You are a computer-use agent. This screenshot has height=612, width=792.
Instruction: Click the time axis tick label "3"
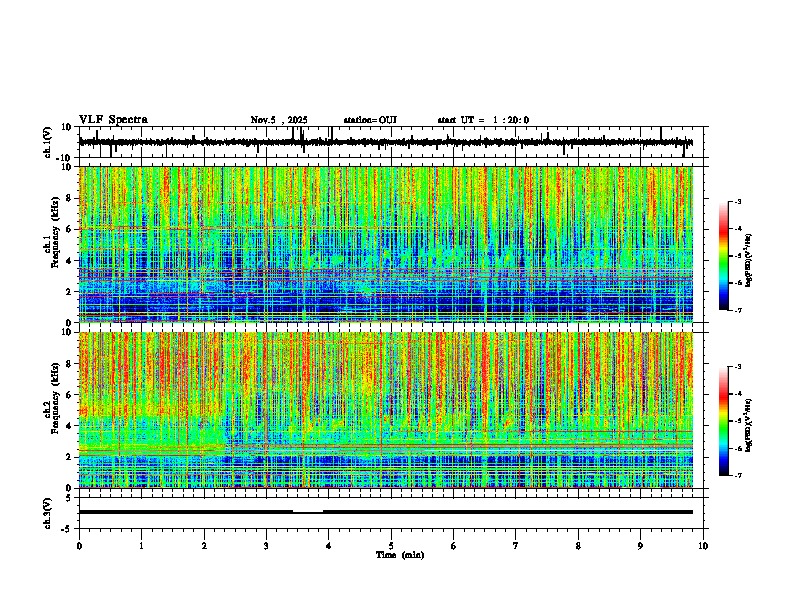(266, 546)
